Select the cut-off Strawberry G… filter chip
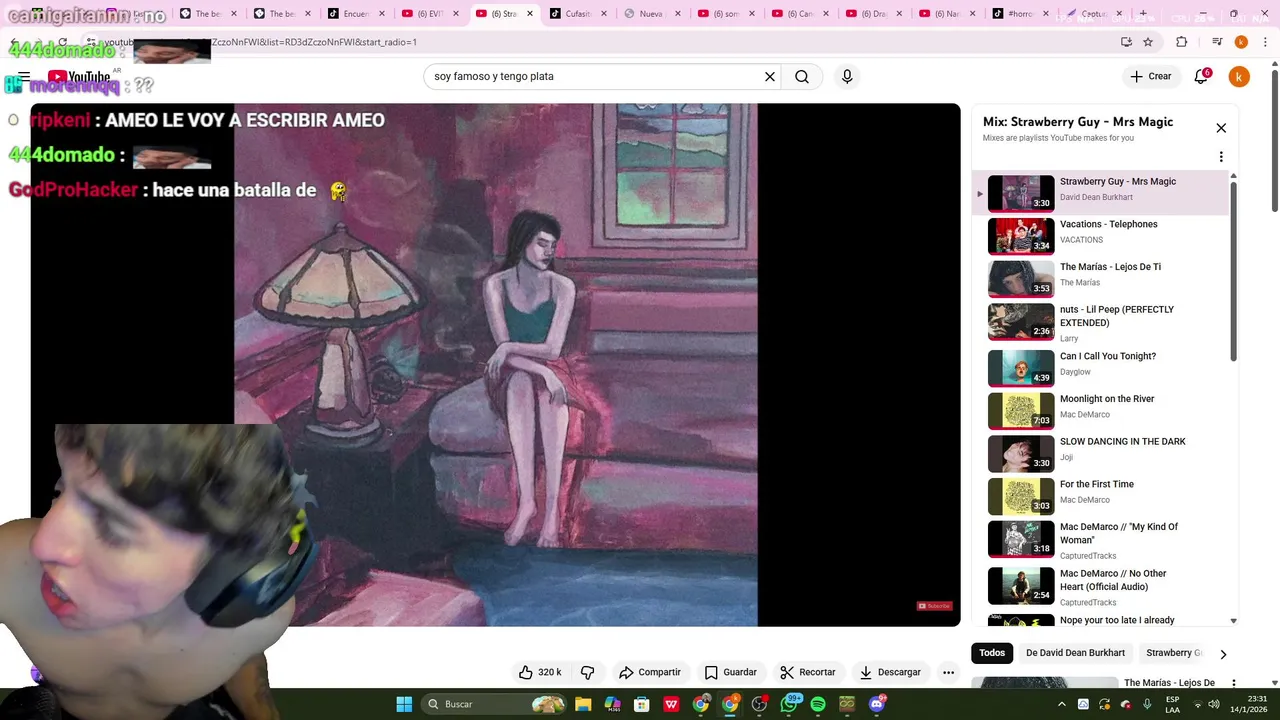Image resolution: width=1280 pixels, height=720 pixels. pos(1173,653)
